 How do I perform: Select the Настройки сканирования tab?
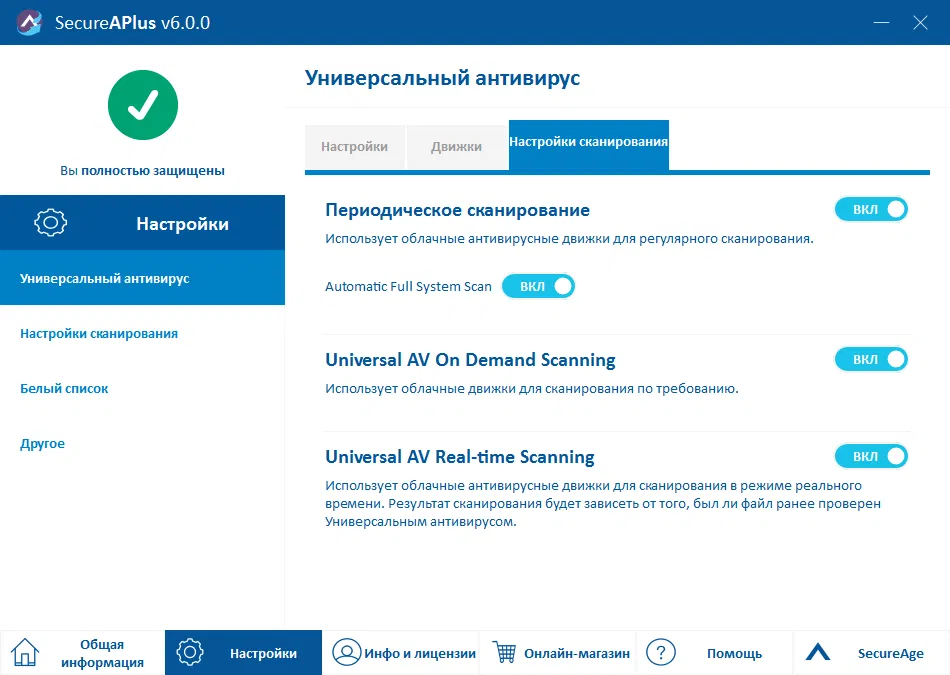coord(589,145)
